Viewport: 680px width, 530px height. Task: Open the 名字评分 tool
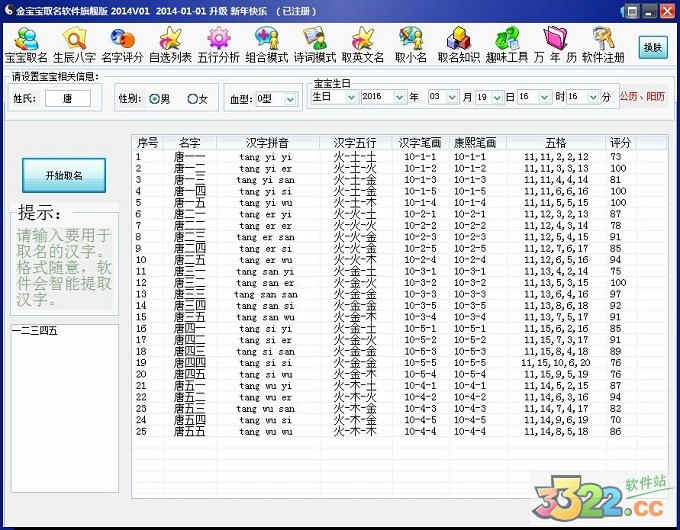122,45
